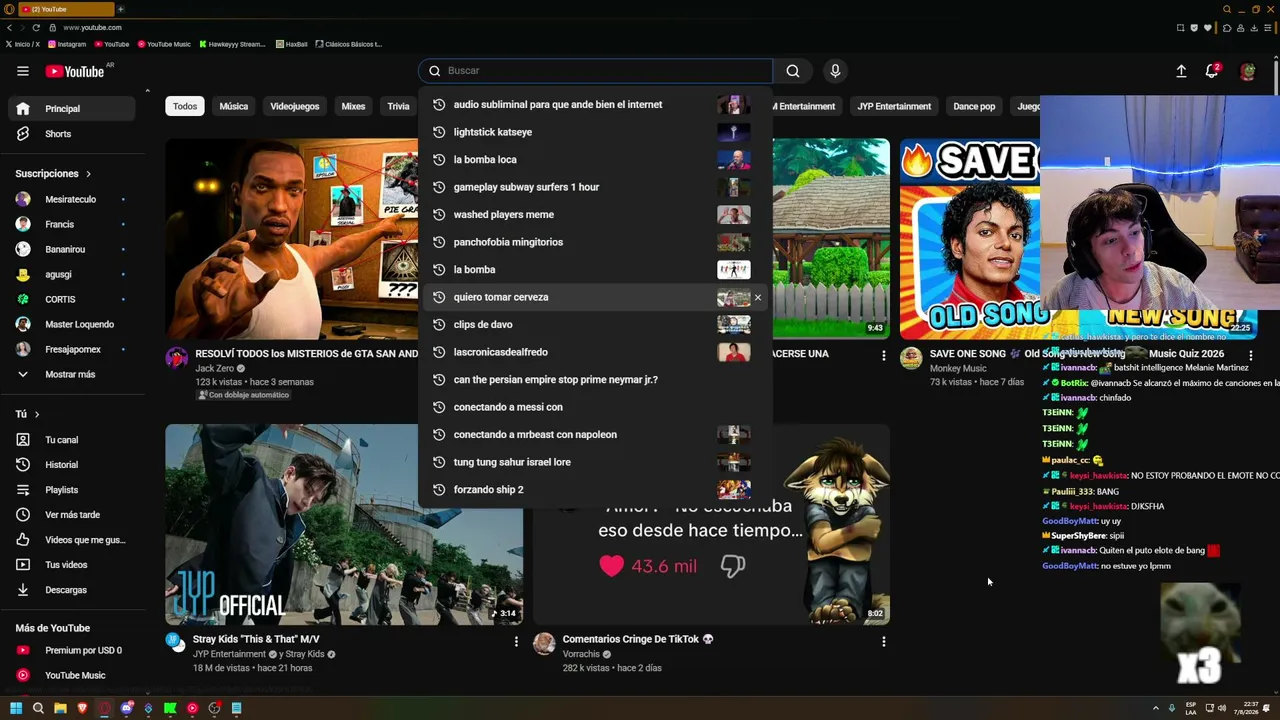Open the account avatar menu
The image size is (1280, 720).
[1247, 71]
